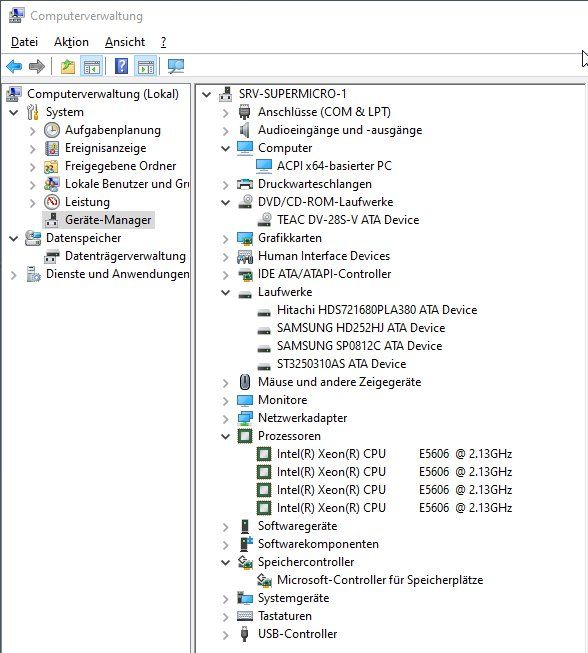Click the Audioeingänge speaker icon
The height and width of the screenshot is (653, 588).
pos(244,130)
